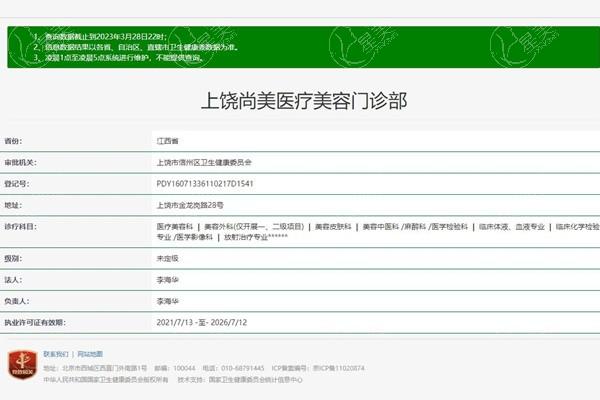Screen dimensions: 600x400
Task: Click the 未定级 level value
Action: (x=168, y=258)
